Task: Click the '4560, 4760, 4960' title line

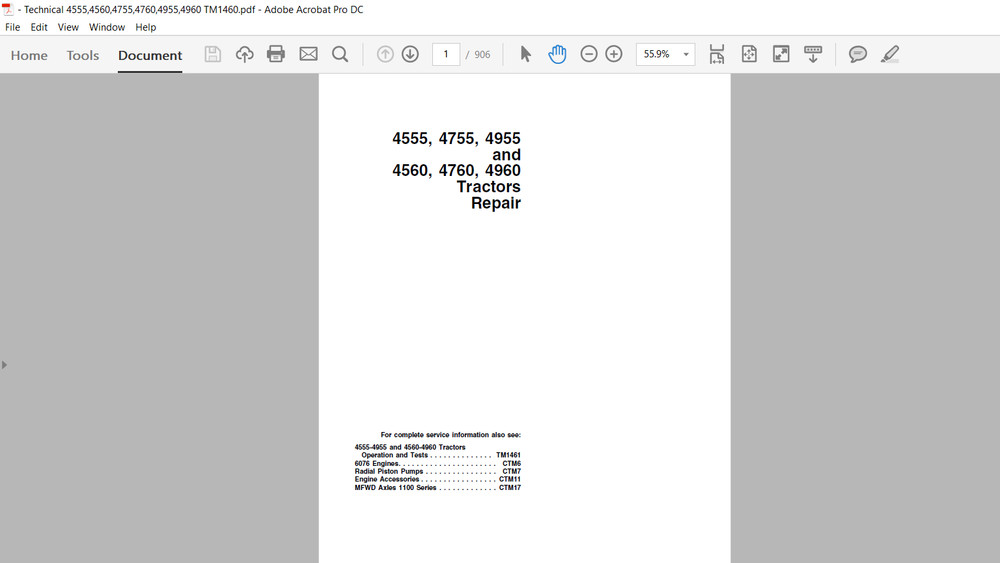Action: (456, 170)
